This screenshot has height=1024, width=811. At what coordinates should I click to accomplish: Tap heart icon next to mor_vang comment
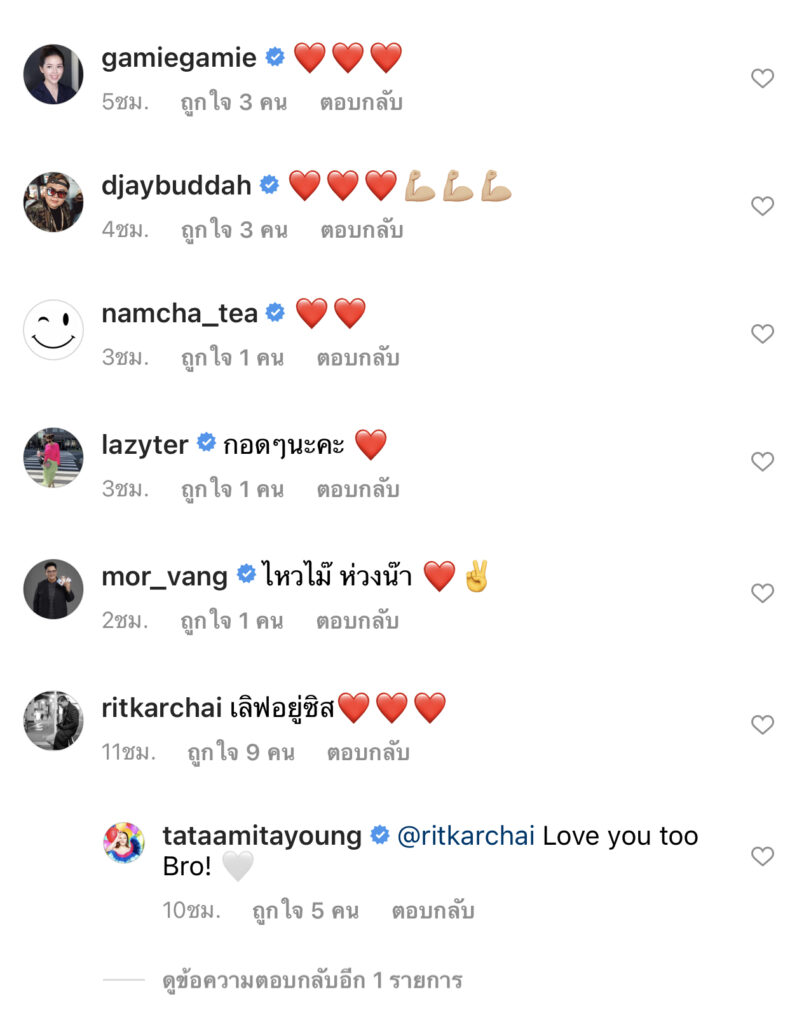click(762, 593)
